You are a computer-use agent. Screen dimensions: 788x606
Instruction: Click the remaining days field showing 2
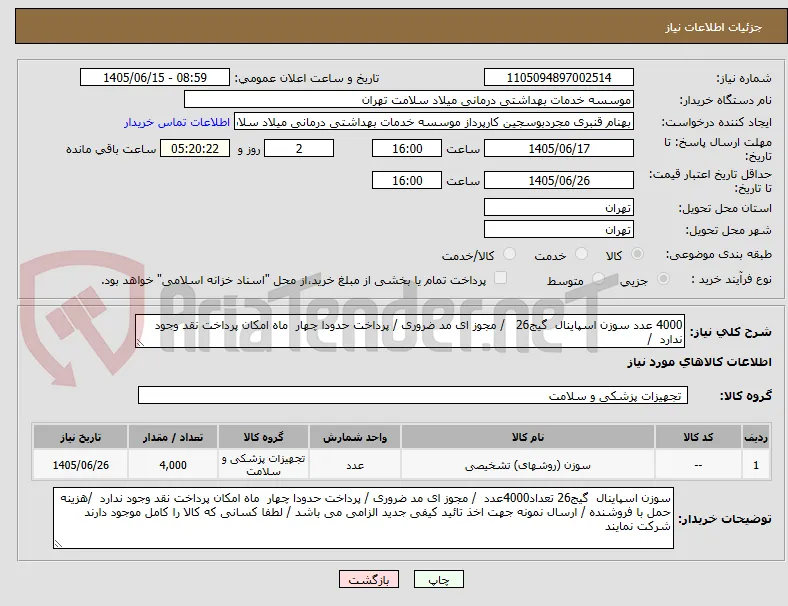[x=299, y=148]
